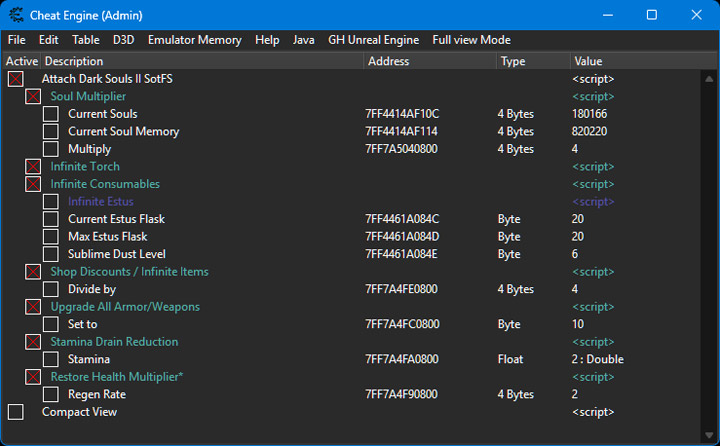Sort by the Value column header
Viewport: 720px width, 446px height.
[x=643, y=61]
